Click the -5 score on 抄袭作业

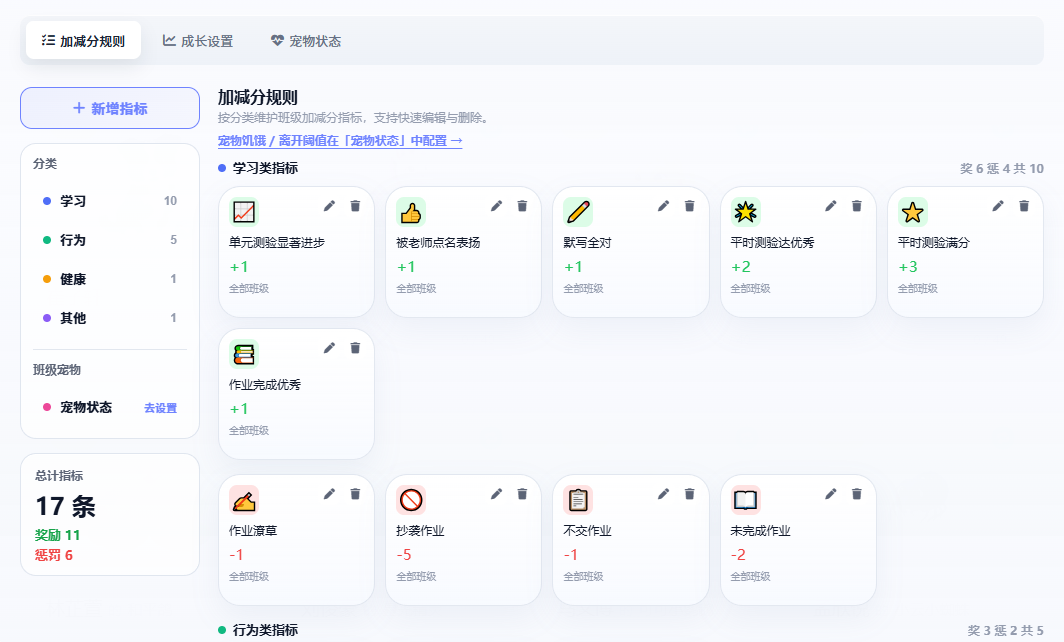click(404, 554)
